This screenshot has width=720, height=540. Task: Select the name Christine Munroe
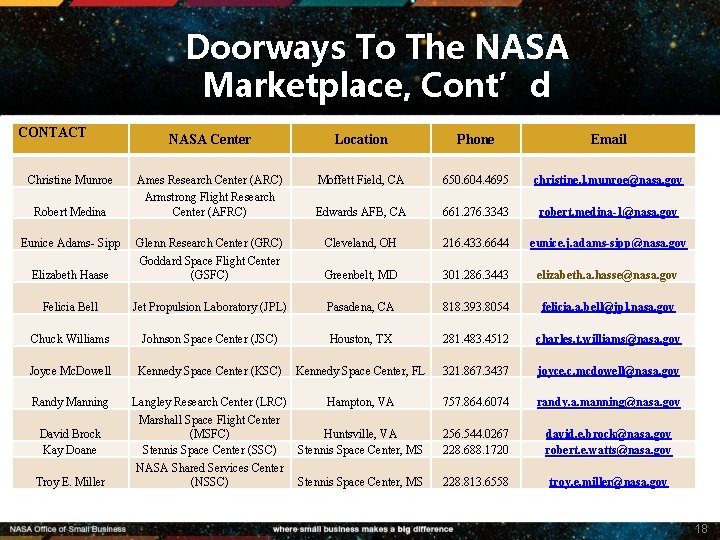(x=70, y=180)
